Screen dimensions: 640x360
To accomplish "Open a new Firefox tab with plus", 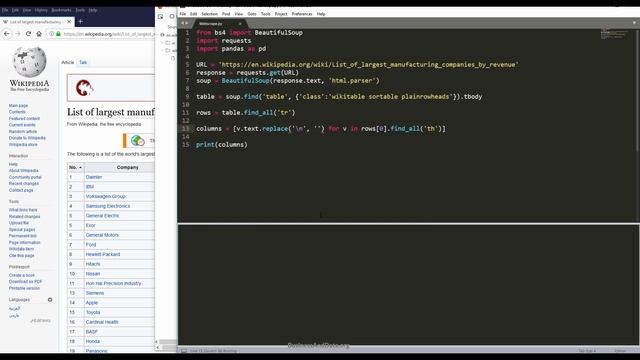I will 80,21.
